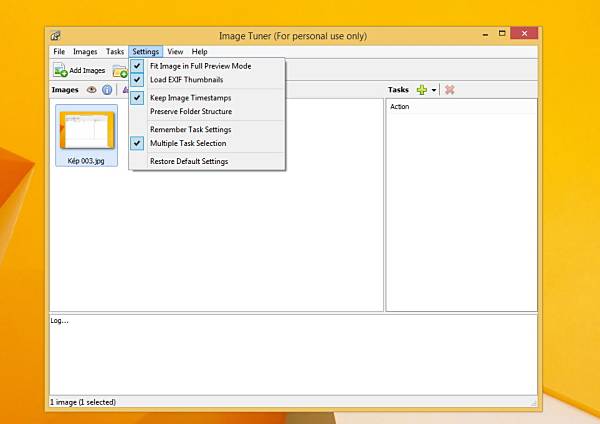The height and width of the screenshot is (424, 600).
Task: Click the Action column header
Action: point(461,107)
